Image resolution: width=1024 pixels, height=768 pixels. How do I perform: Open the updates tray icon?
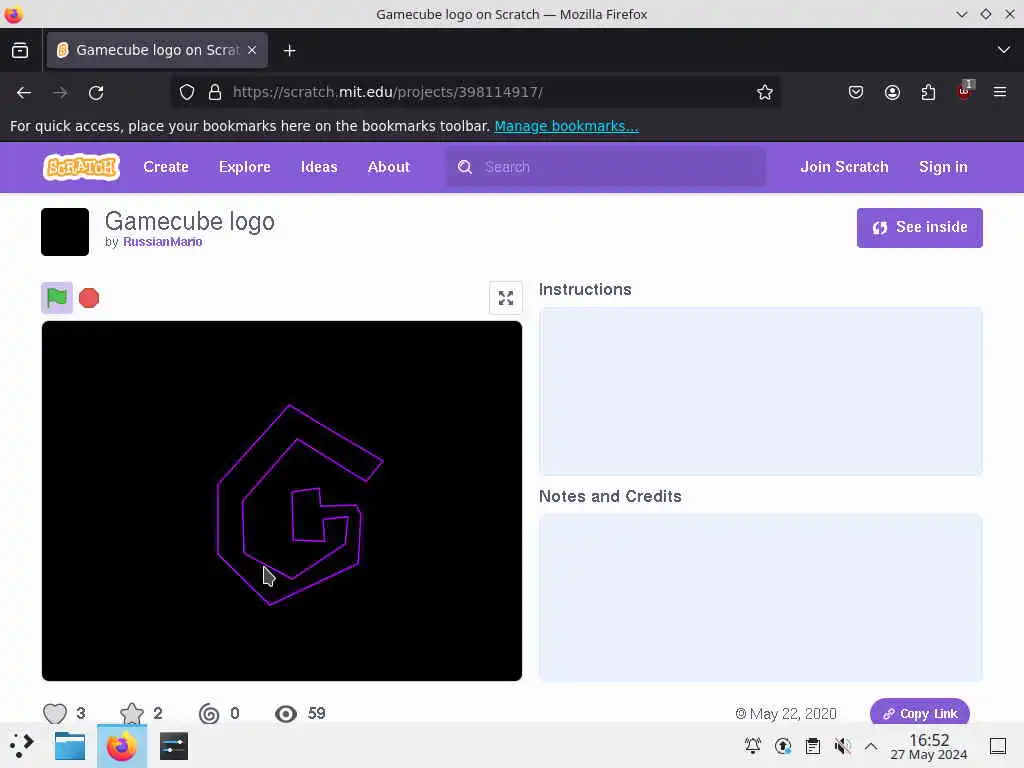coord(782,746)
